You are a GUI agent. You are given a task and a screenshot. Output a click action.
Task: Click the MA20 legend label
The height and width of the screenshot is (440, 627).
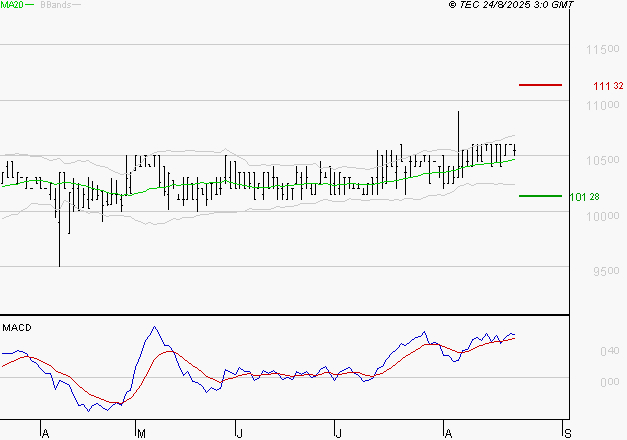point(11,5)
